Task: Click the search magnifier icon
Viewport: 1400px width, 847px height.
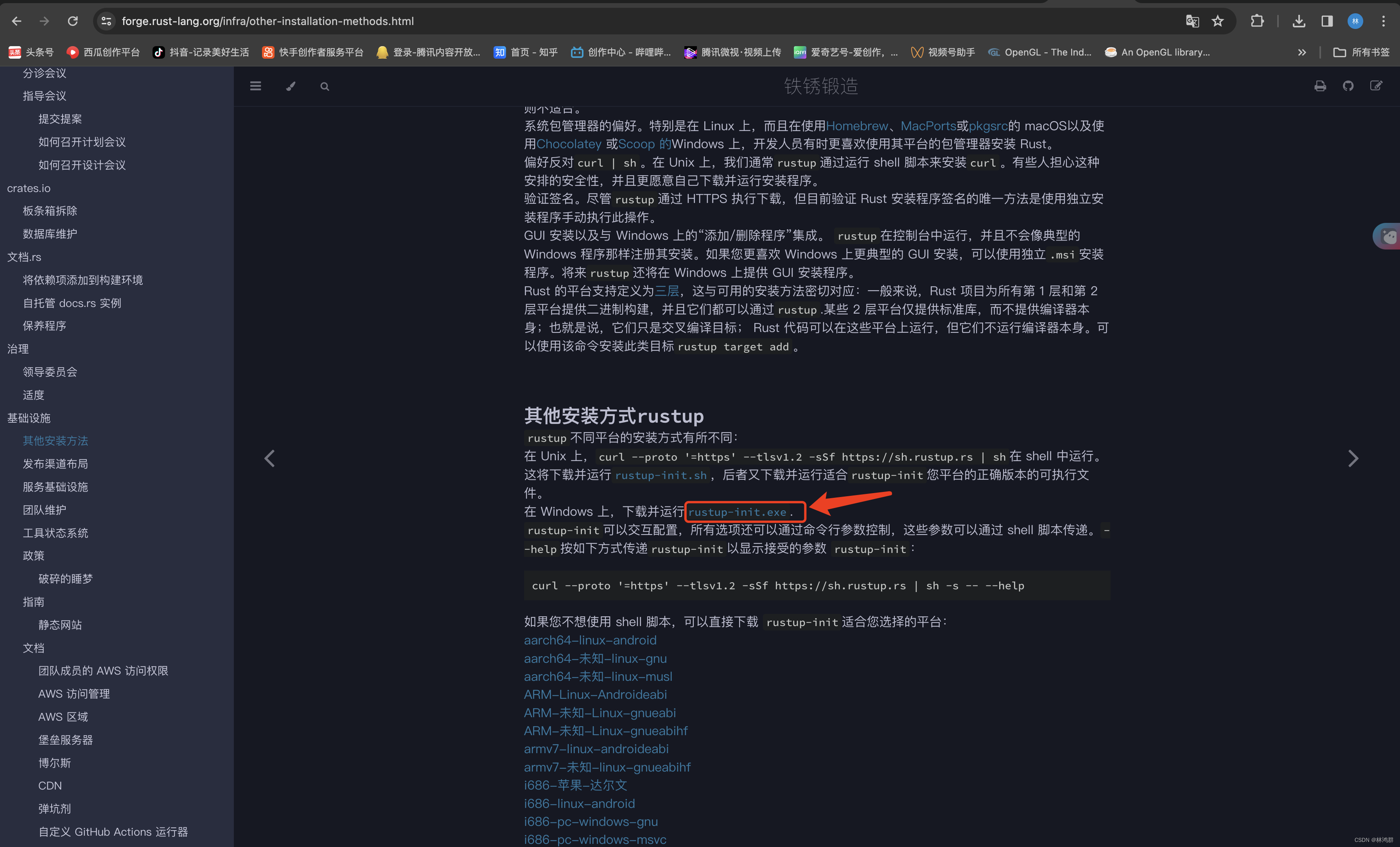Action: pyautogui.click(x=325, y=86)
